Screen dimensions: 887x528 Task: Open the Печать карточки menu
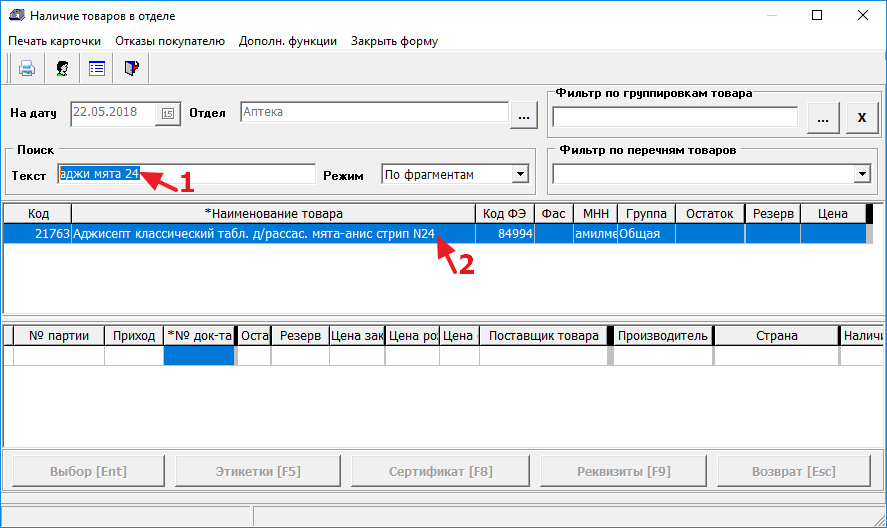pos(55,41)
